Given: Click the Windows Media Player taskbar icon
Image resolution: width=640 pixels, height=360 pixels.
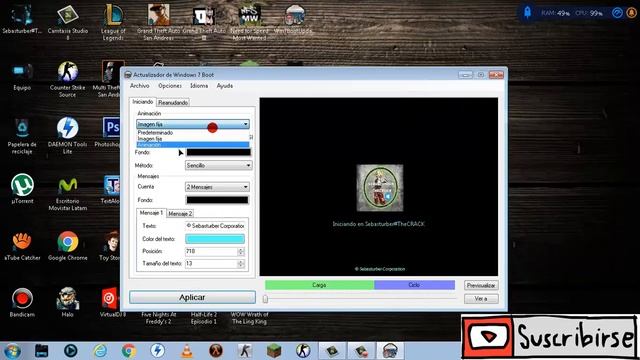Looking at the screenshot, I should 71,351.
